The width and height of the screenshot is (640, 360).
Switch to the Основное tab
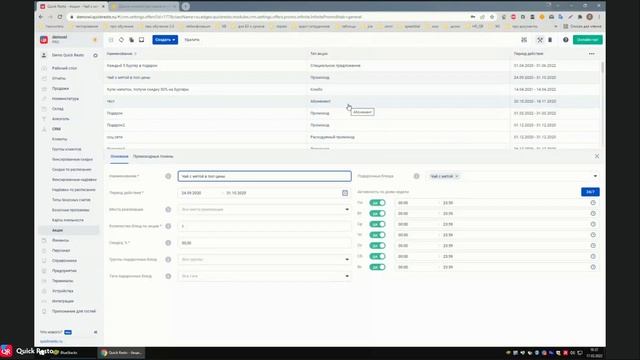coord(119,156)
